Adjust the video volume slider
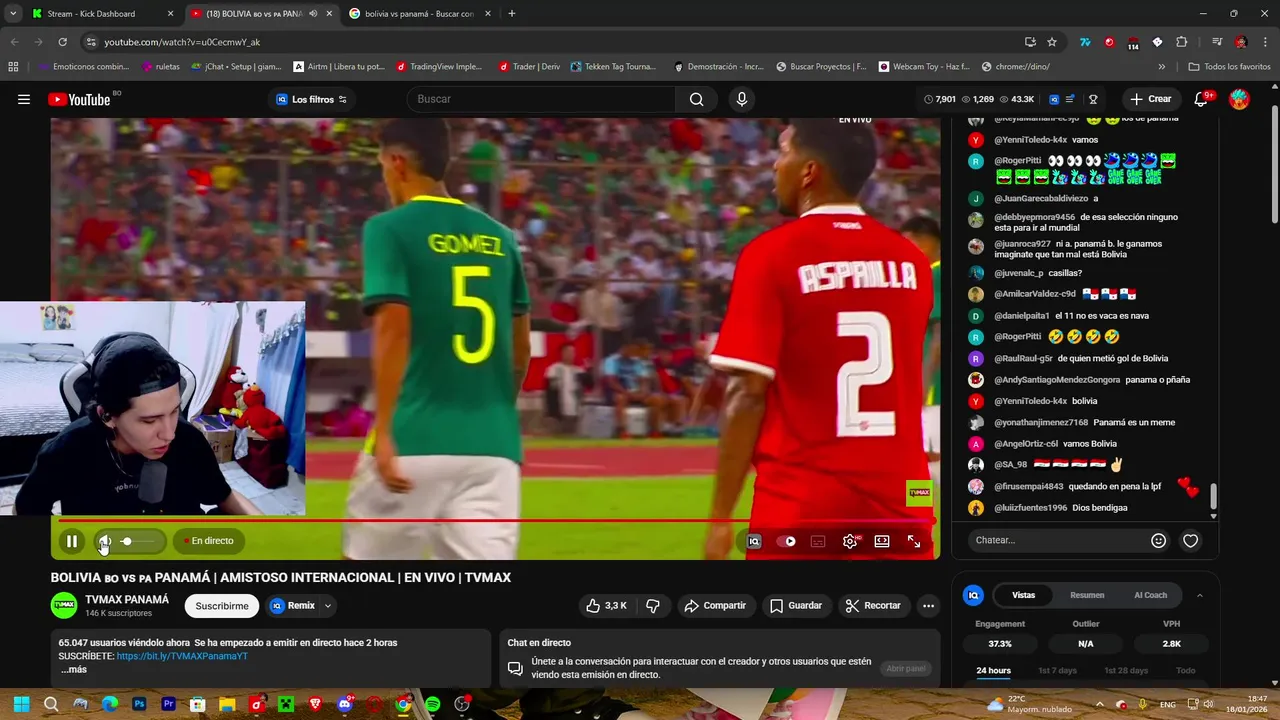 140,541
